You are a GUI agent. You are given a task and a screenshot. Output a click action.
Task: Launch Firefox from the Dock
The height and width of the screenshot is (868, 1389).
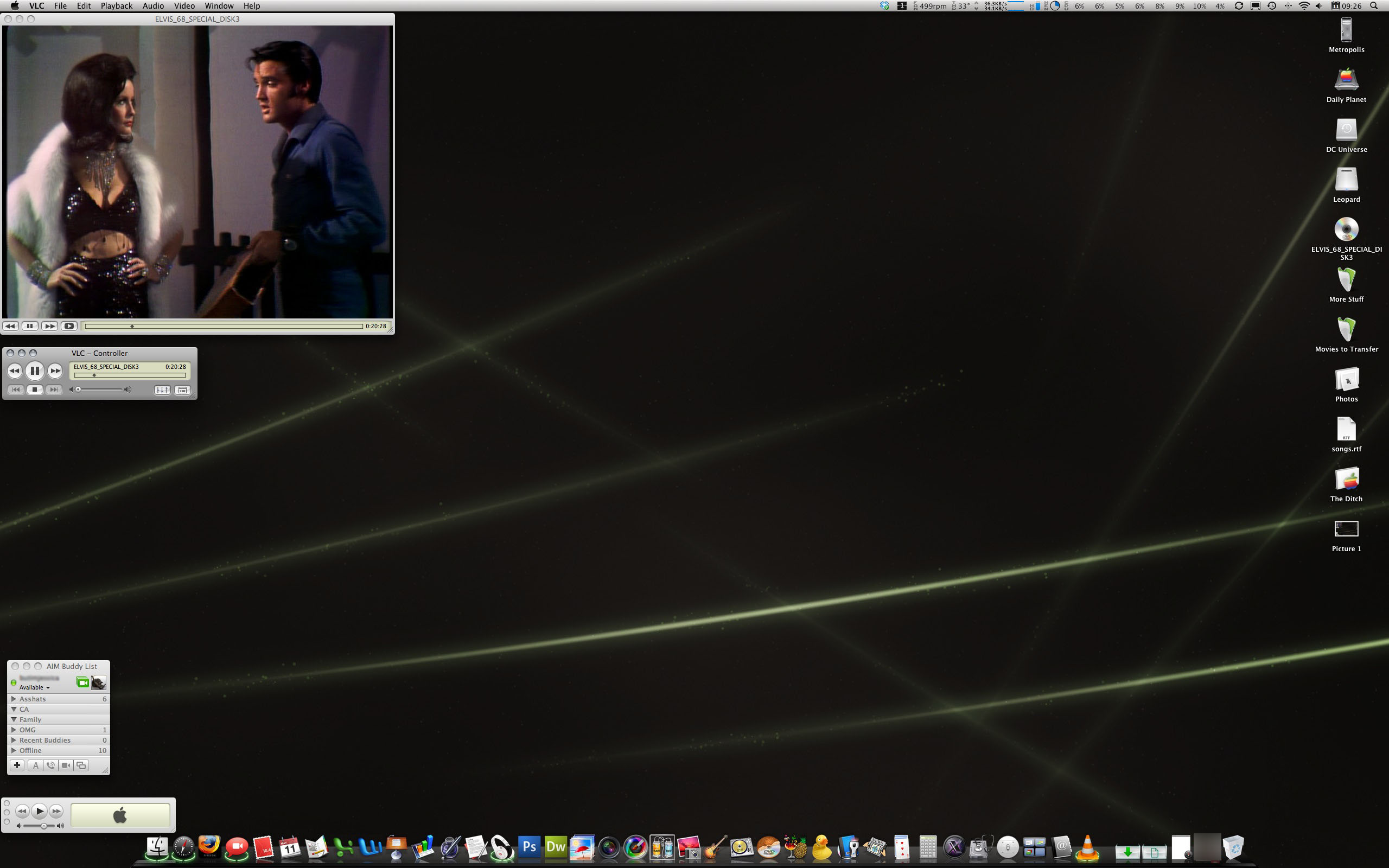209,846
